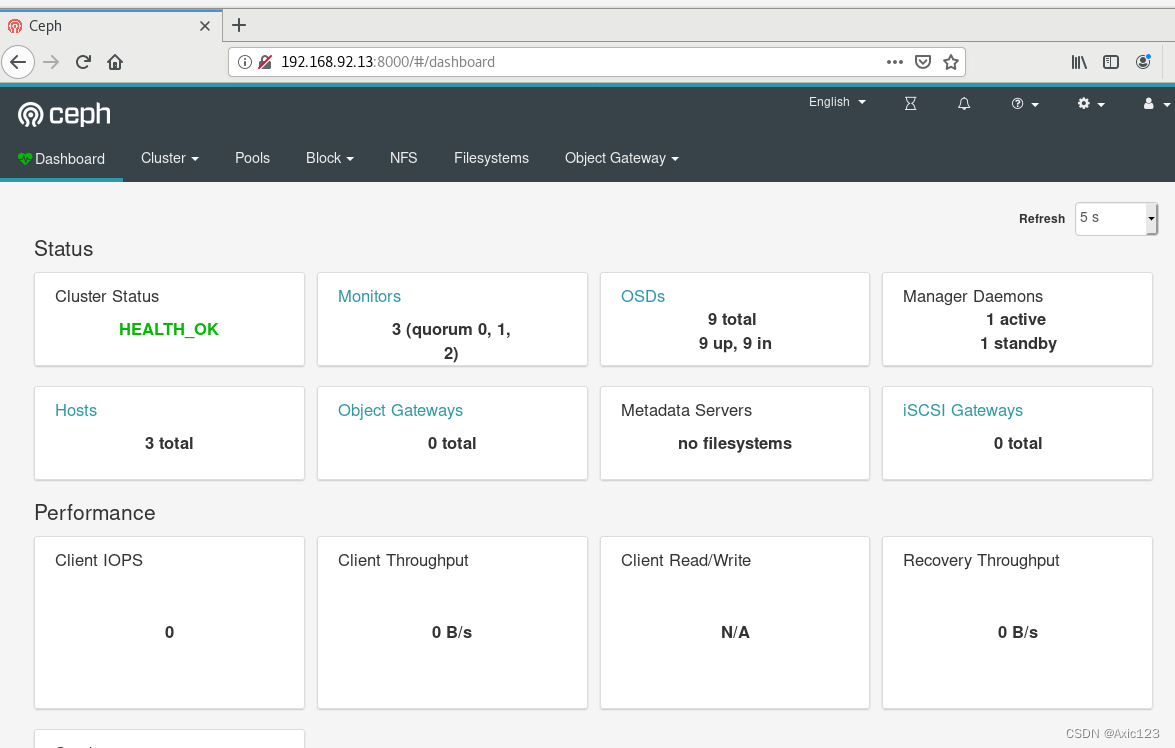The image size is (1175, 748).
Task: Open the user profile menu
Action: (x=1156, y=103)
